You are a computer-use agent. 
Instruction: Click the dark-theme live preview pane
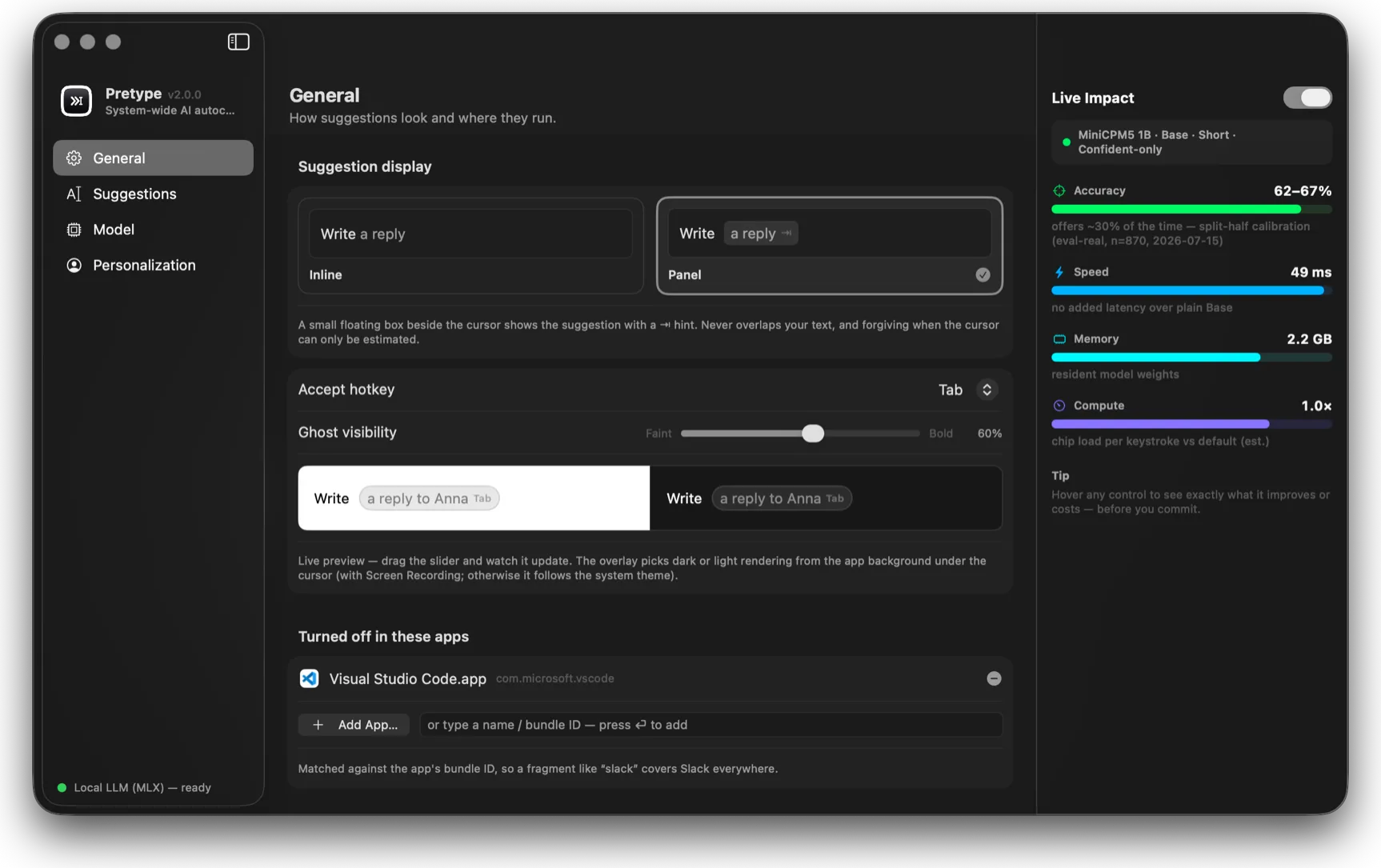(826, 498)
